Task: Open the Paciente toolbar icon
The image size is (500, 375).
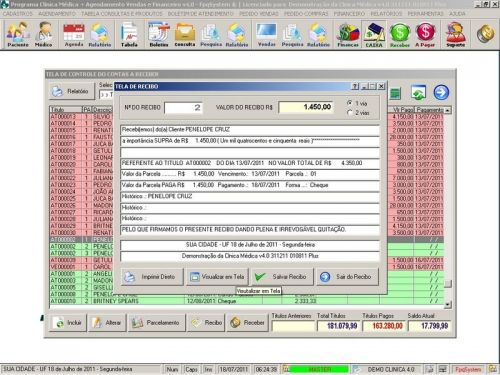Action: pyautogui.click(x=18, y=34)
